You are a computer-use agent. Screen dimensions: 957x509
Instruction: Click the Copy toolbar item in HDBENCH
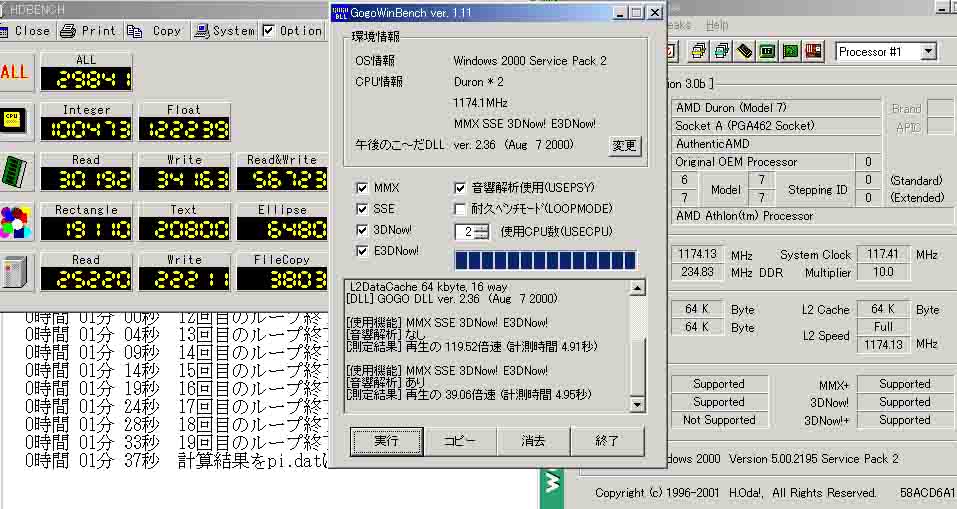(154, 31)
